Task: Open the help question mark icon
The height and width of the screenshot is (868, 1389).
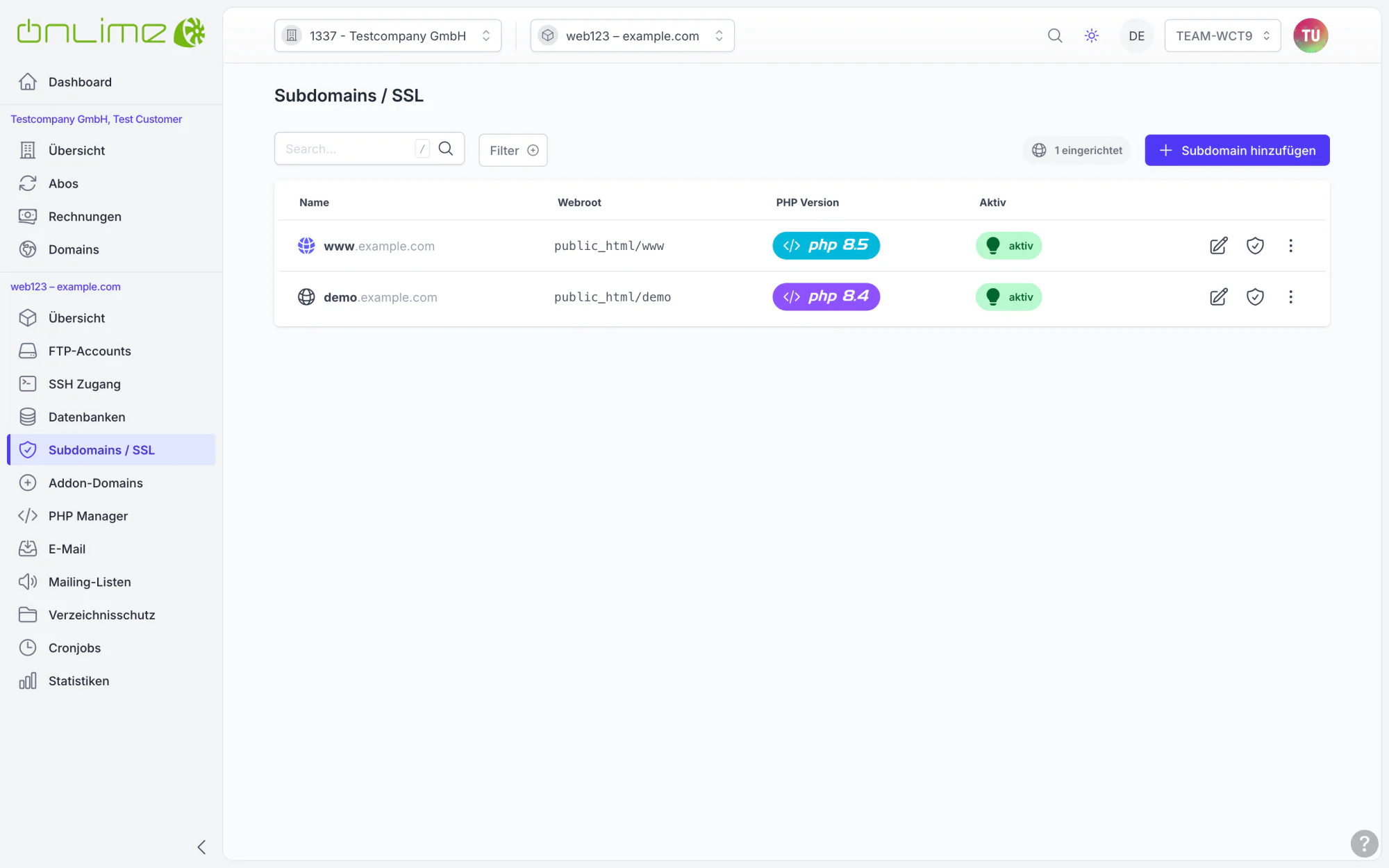Action: point(1364,844)
